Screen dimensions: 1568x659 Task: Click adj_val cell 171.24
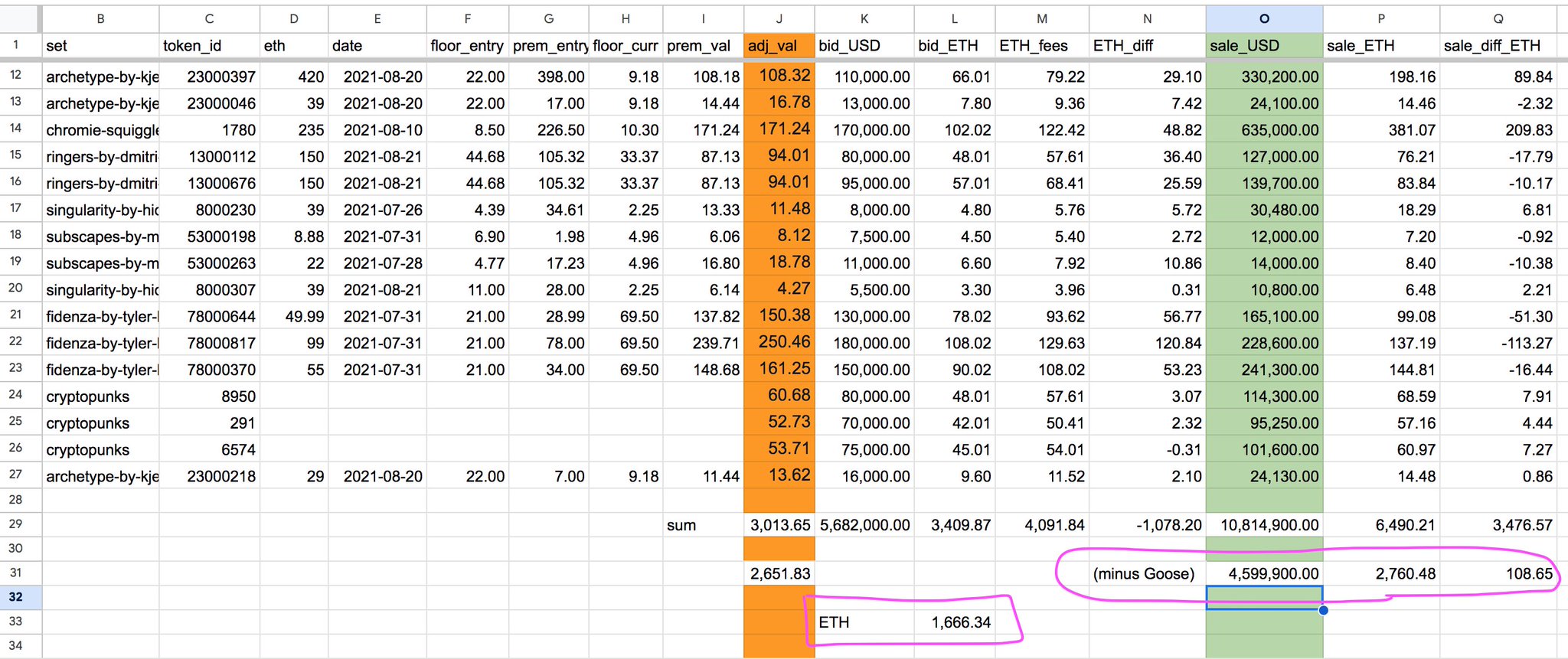779,129
